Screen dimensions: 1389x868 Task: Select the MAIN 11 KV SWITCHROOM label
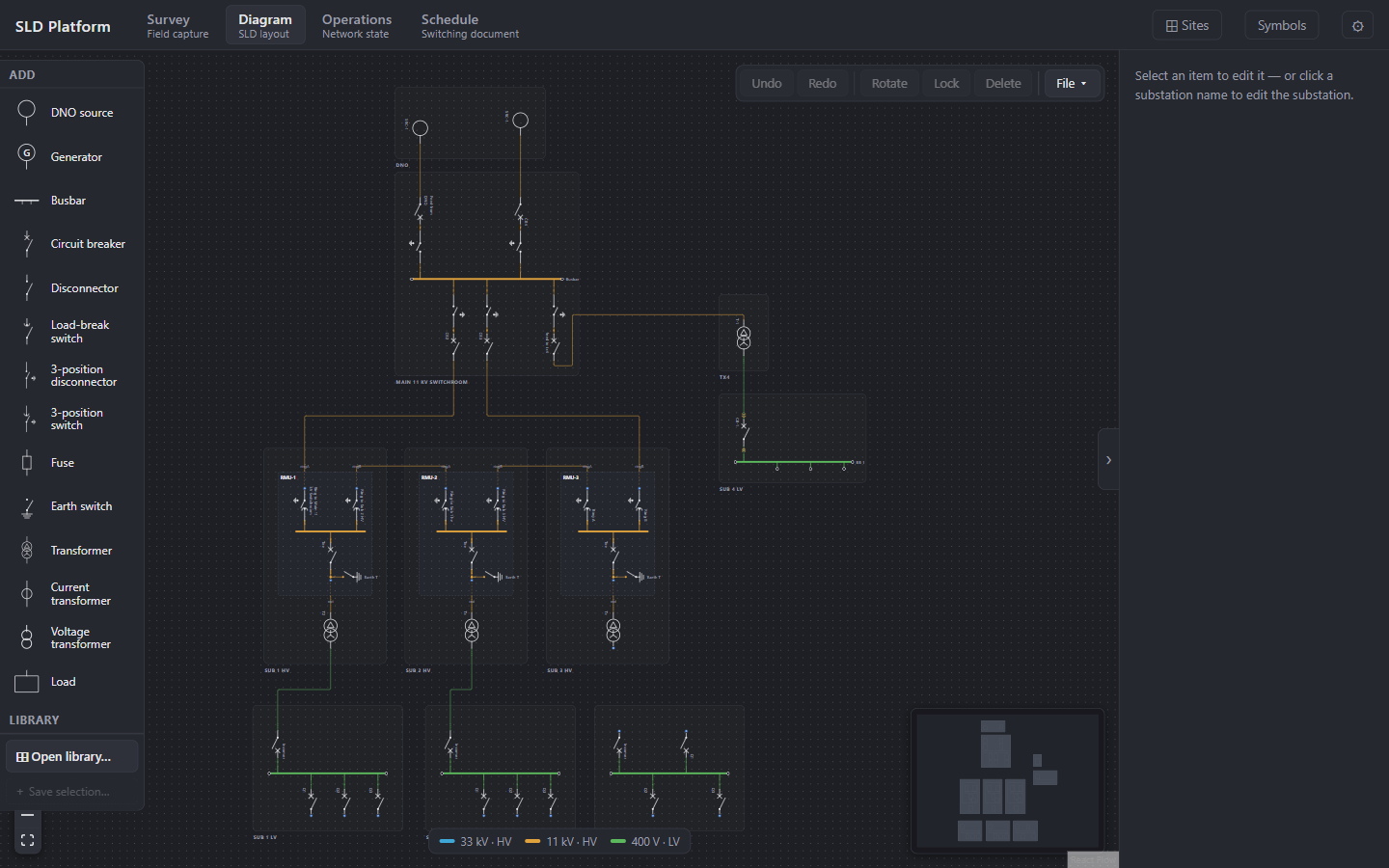[x=431, y=382]
